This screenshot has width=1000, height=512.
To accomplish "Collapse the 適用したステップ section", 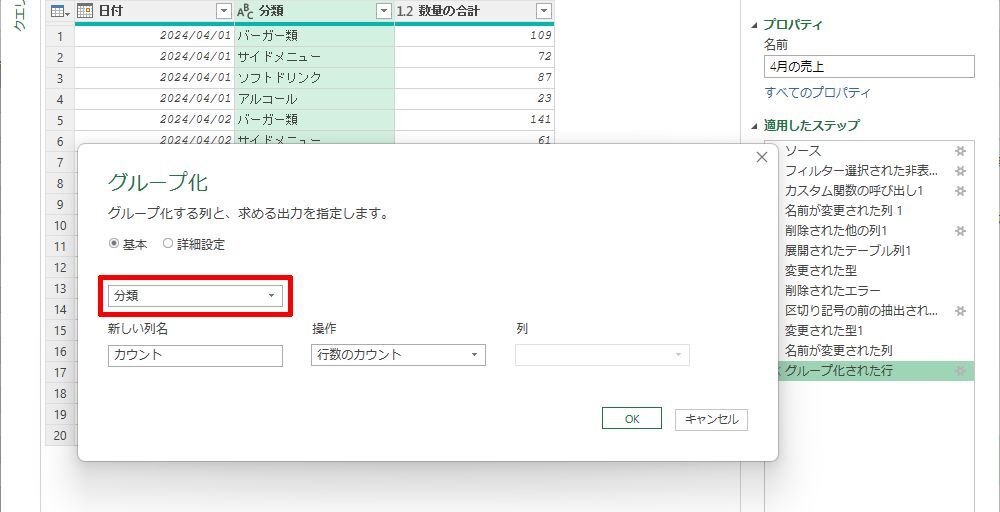I will point(754,126).
